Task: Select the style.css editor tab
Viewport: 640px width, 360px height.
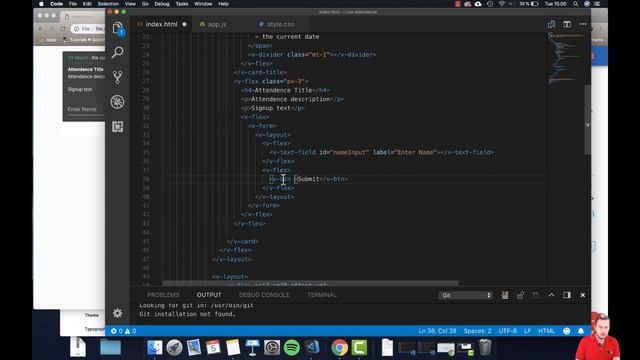Action: click(280, 24)
